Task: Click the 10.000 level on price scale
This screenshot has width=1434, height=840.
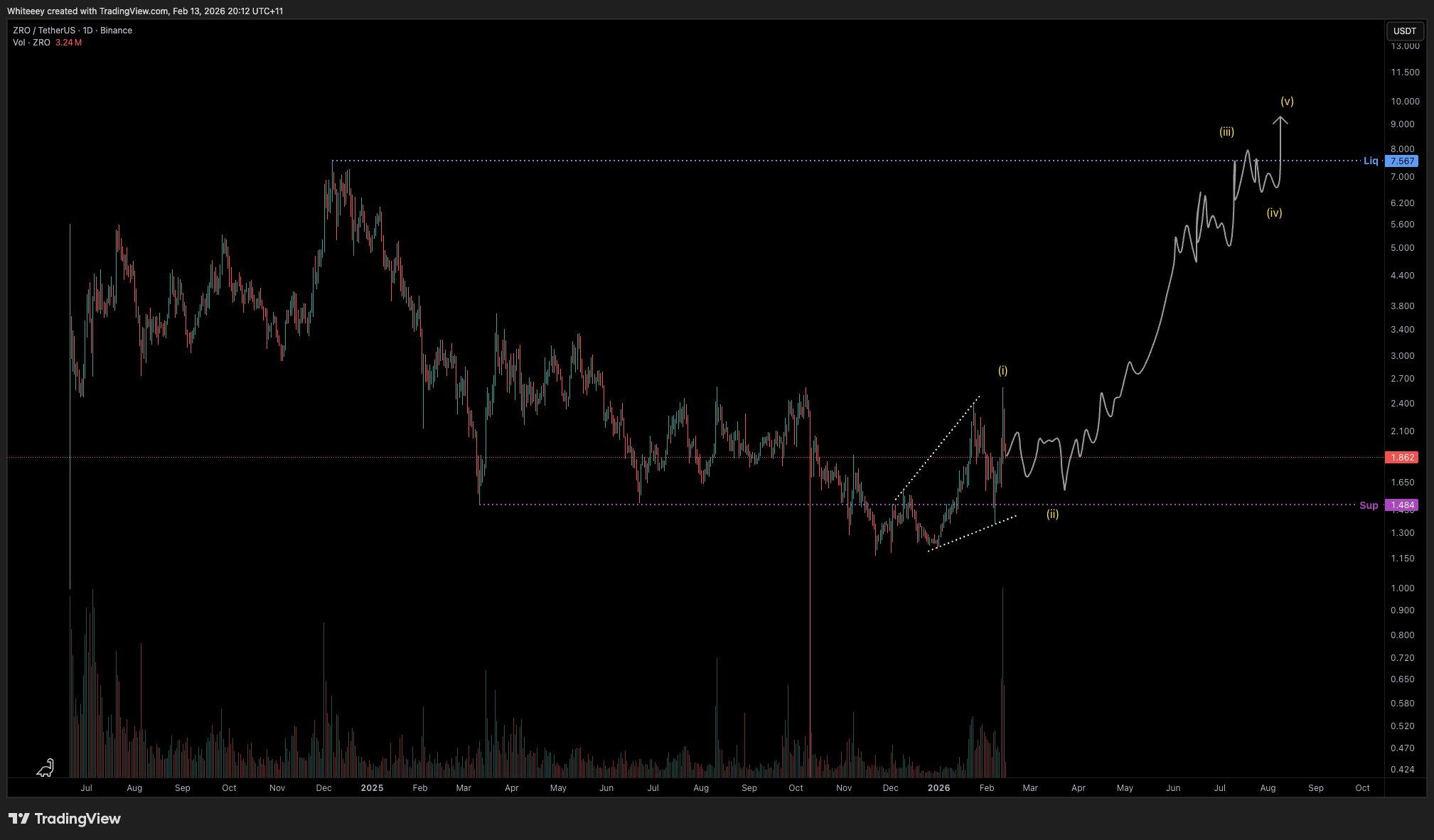Action: click(1405, 102)
